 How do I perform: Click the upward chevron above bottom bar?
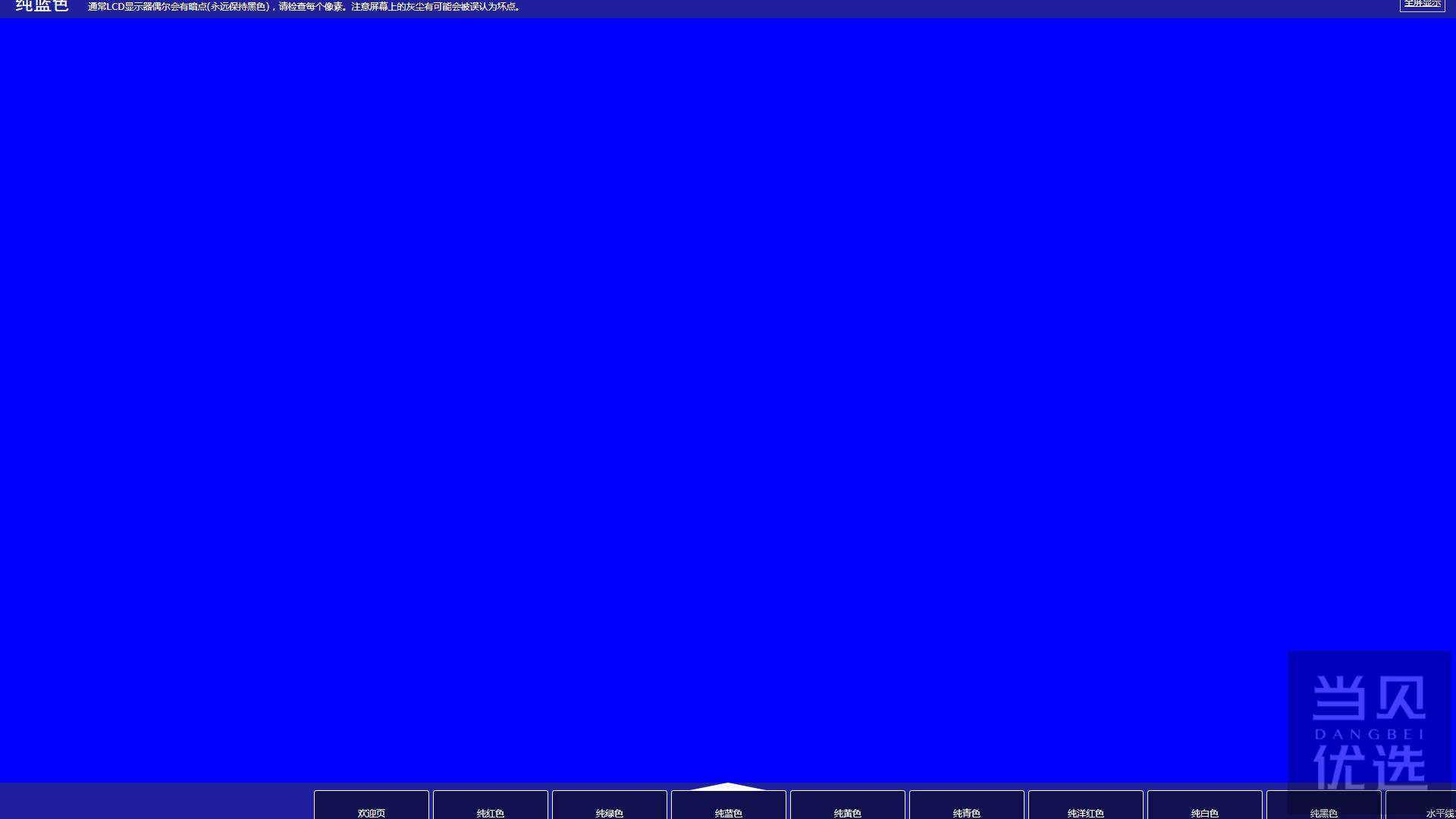click(728, 786)
